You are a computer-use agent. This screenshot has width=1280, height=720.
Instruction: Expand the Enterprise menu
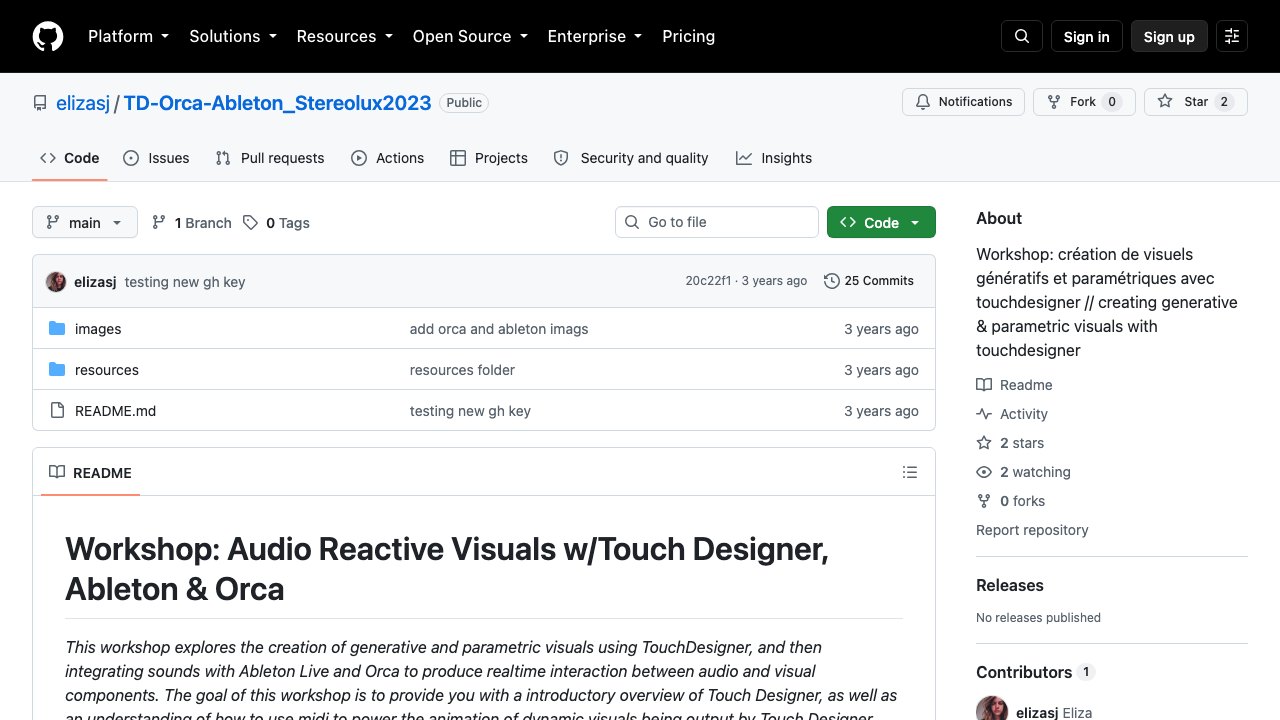[596, 36]
